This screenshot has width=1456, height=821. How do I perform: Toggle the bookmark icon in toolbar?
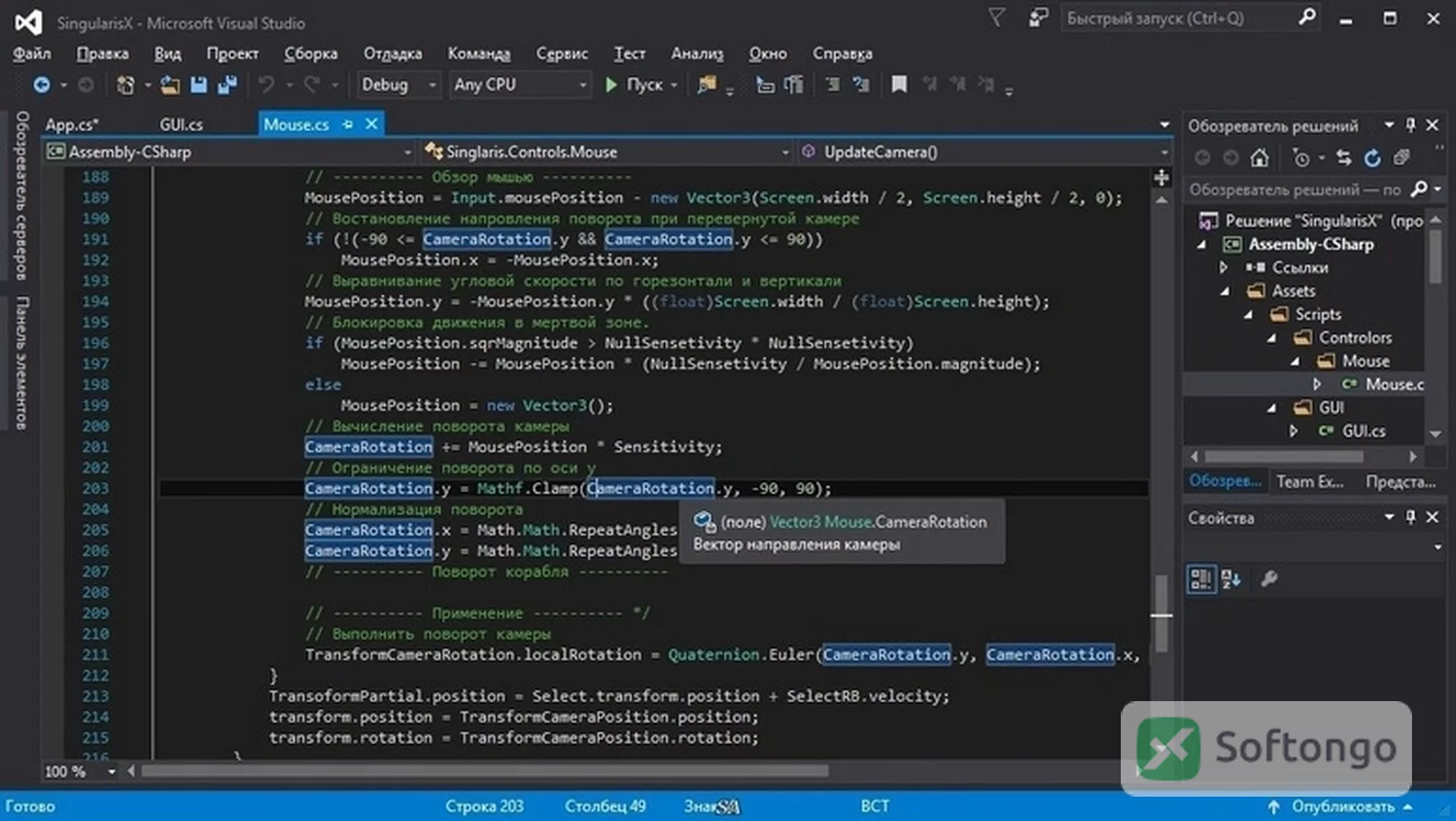pos(899,85)
